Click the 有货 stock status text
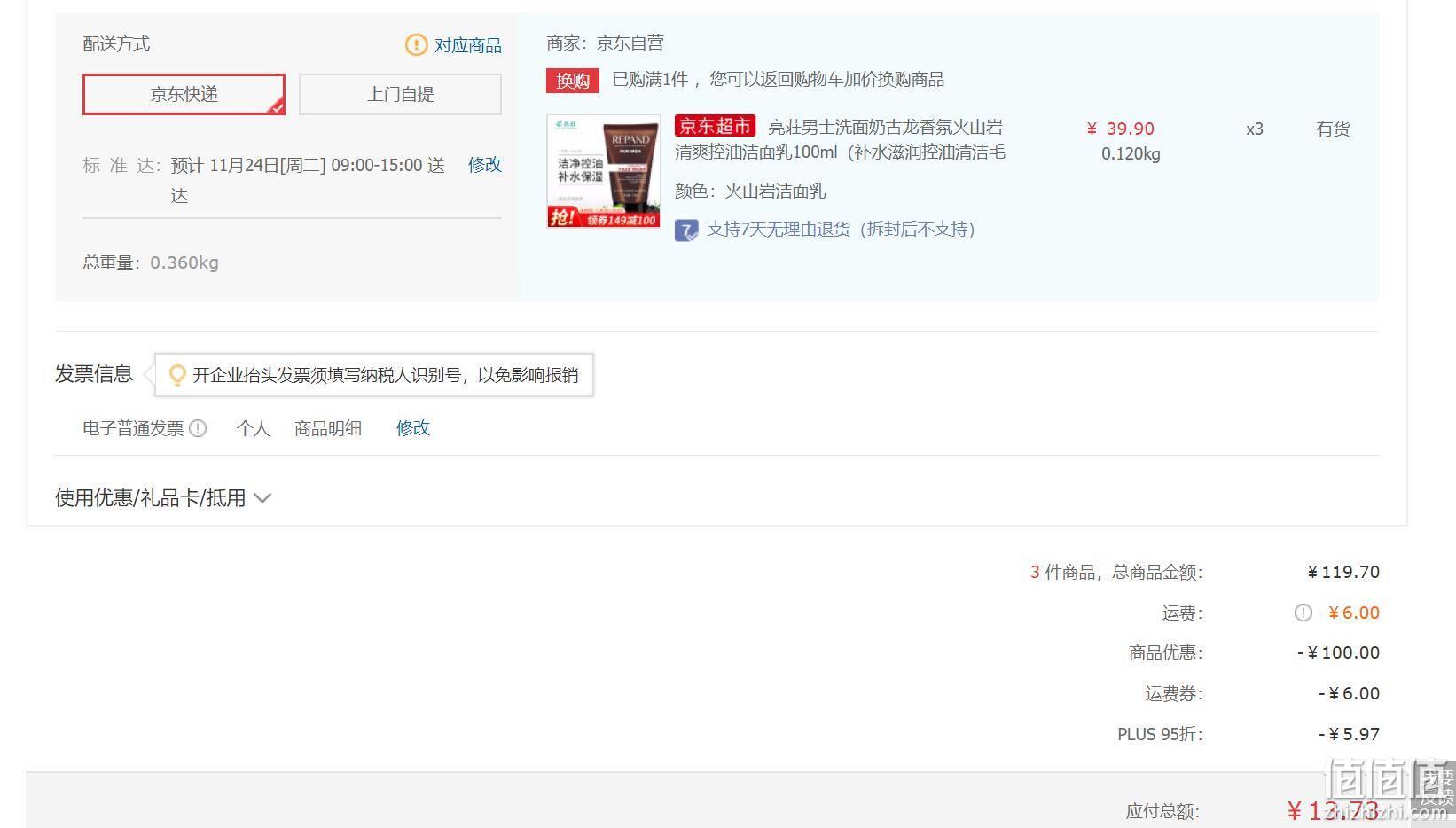 pyautogui.click(x=1333, y=129)
